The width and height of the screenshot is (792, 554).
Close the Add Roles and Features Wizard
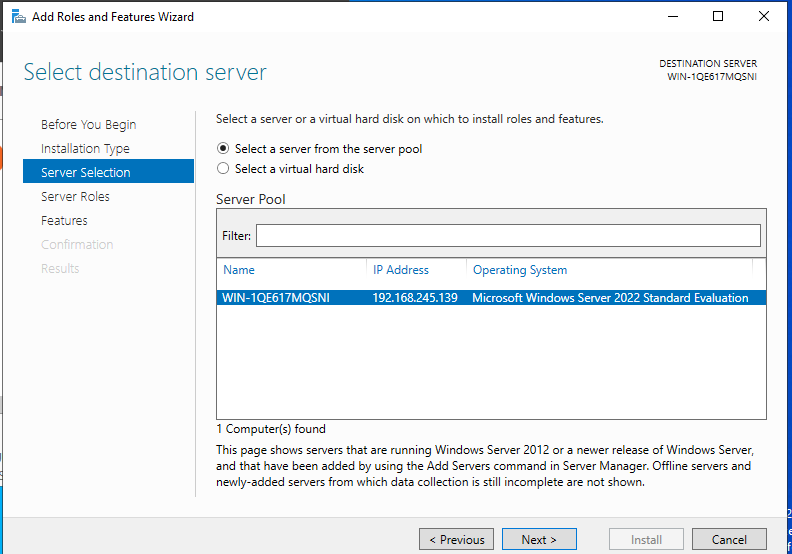pyautogui.click(x=764, y=16)
